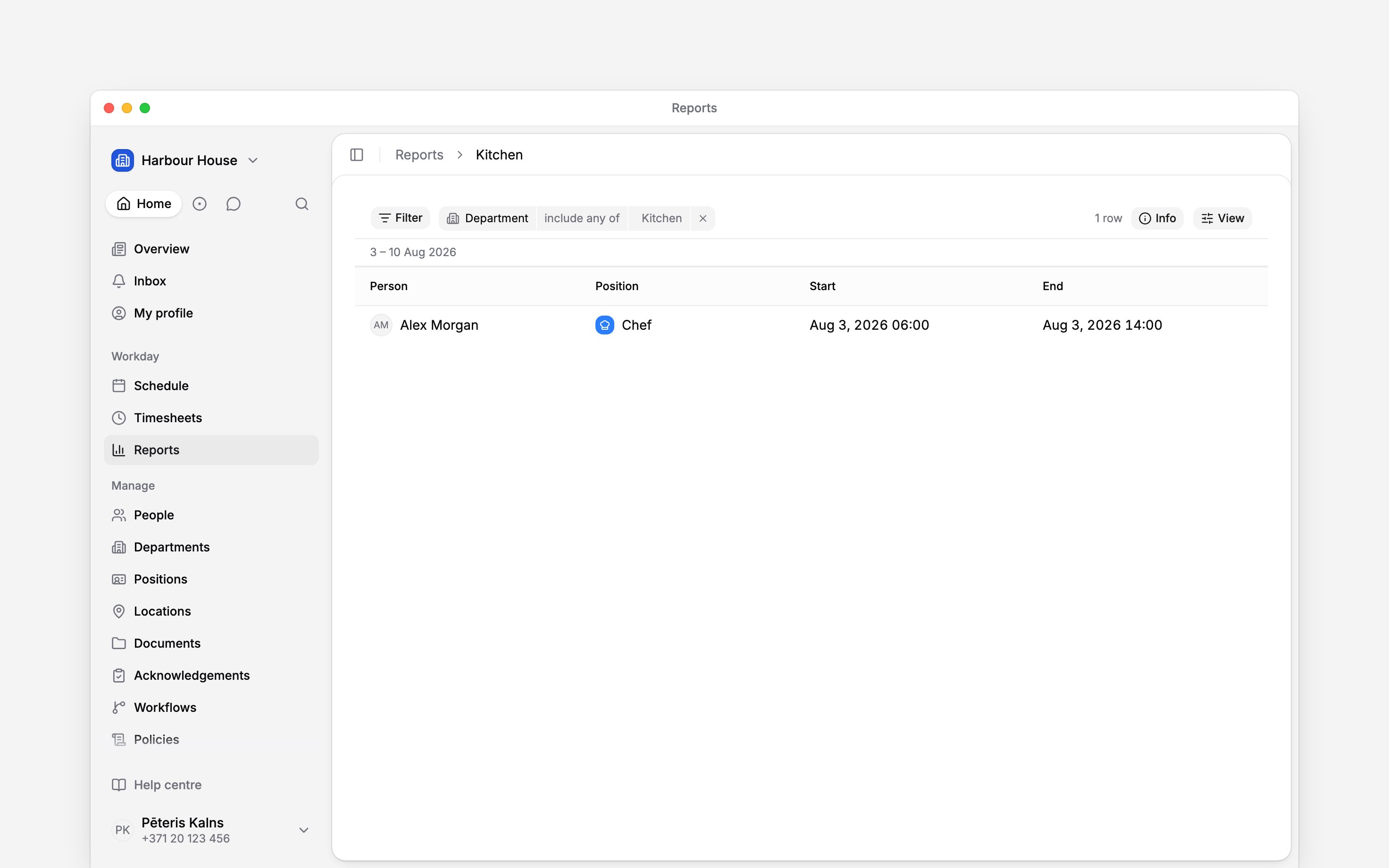
Task: Click the Info button
Action: coord(1157,218)
